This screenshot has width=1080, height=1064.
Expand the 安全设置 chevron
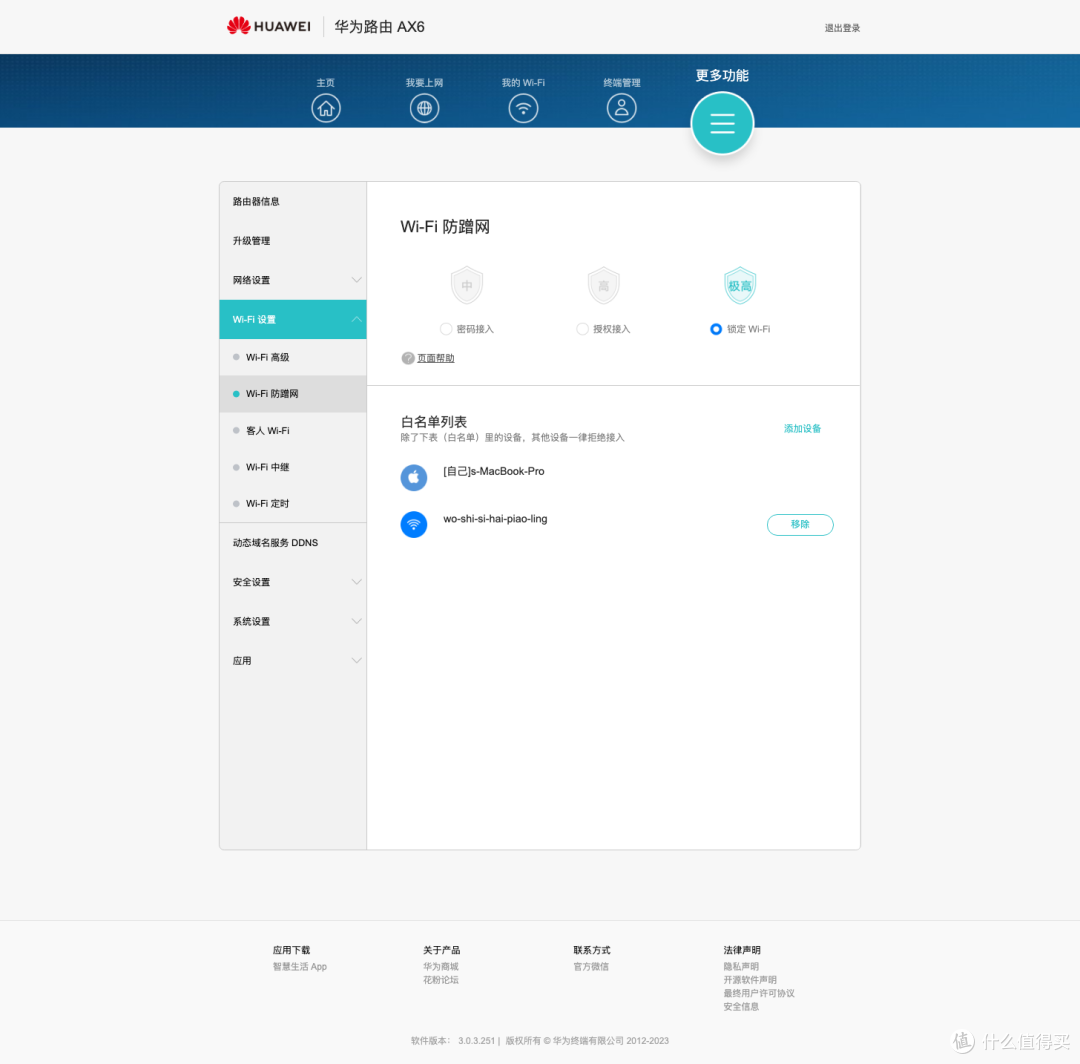tap(356, 582)
